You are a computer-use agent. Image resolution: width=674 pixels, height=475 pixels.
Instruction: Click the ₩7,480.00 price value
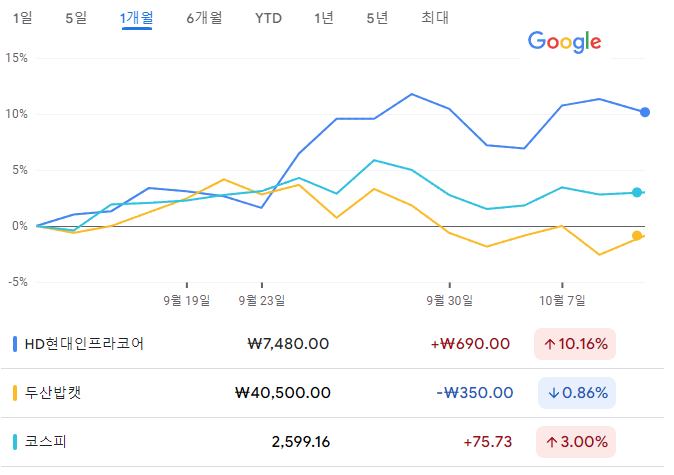[x=288, y=344]
